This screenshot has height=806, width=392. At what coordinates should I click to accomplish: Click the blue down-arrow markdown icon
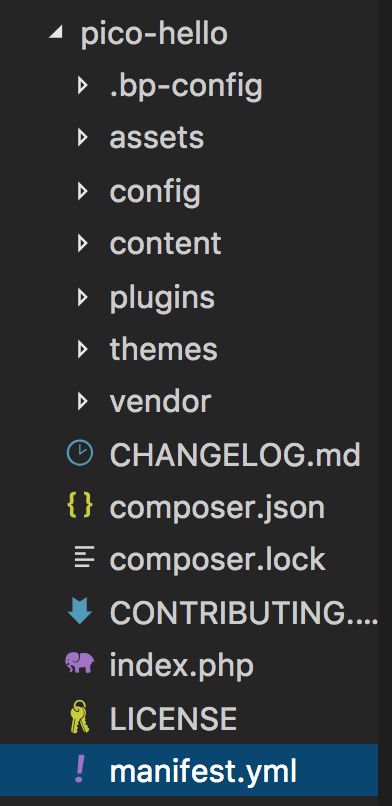pos(80,611)
